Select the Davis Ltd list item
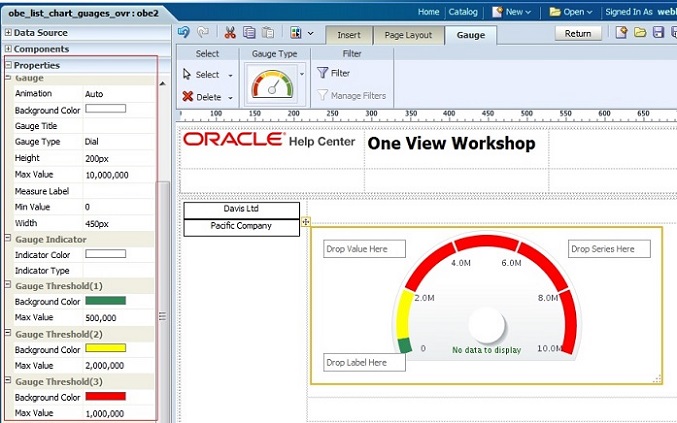Viewport: 677px width, 423px height. (241, 210)
